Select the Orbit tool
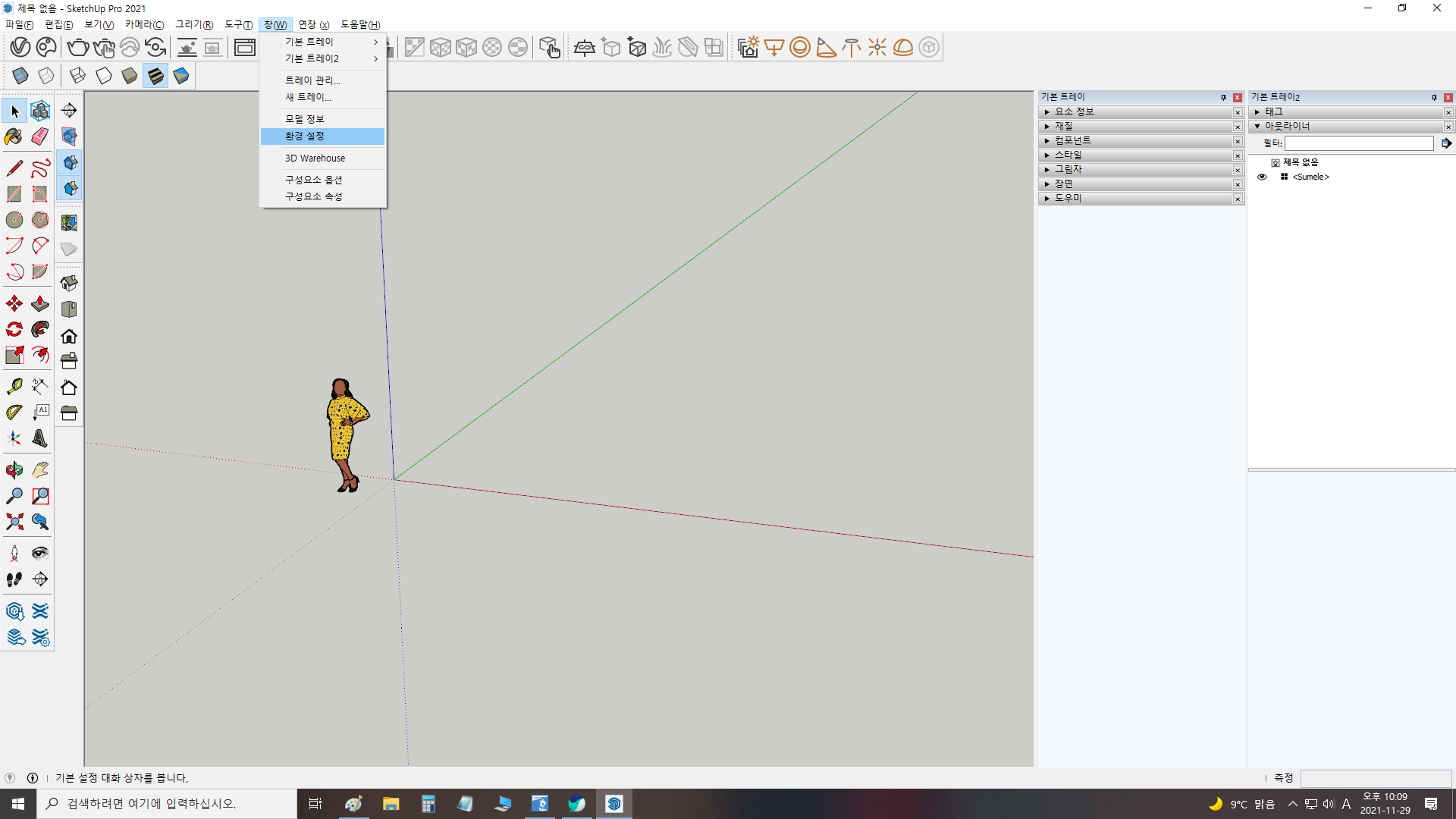 (14, 470)
